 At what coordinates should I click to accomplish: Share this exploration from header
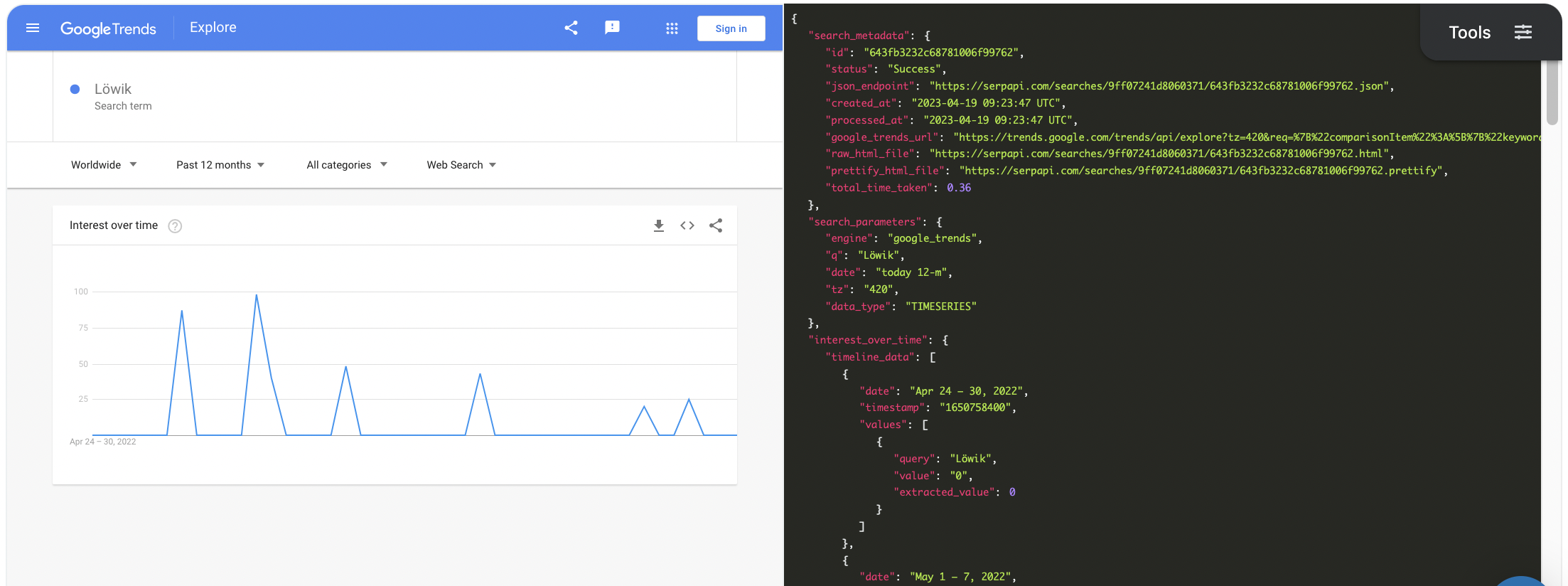pos(571,28)
